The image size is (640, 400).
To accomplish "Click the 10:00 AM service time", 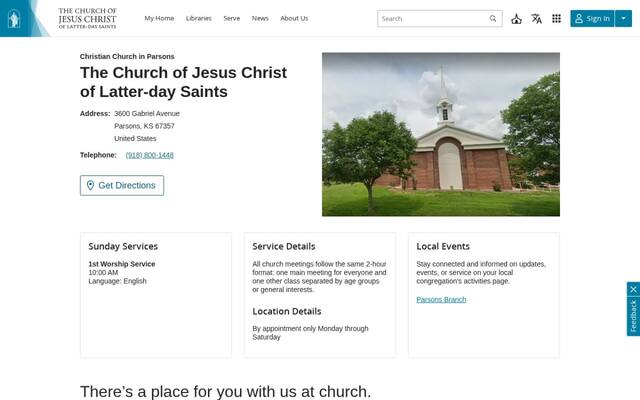I will pos(103,273).
